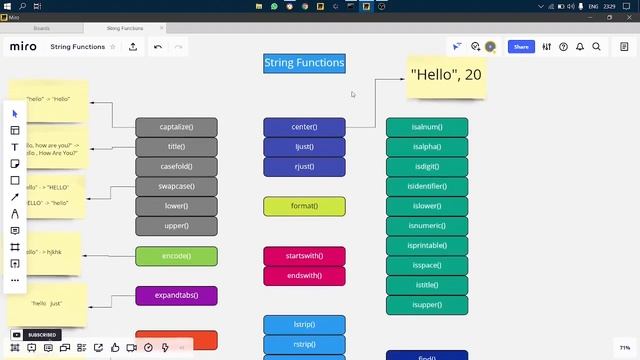Open the notifications bell
640x360 pixels.
pos(580,47)
